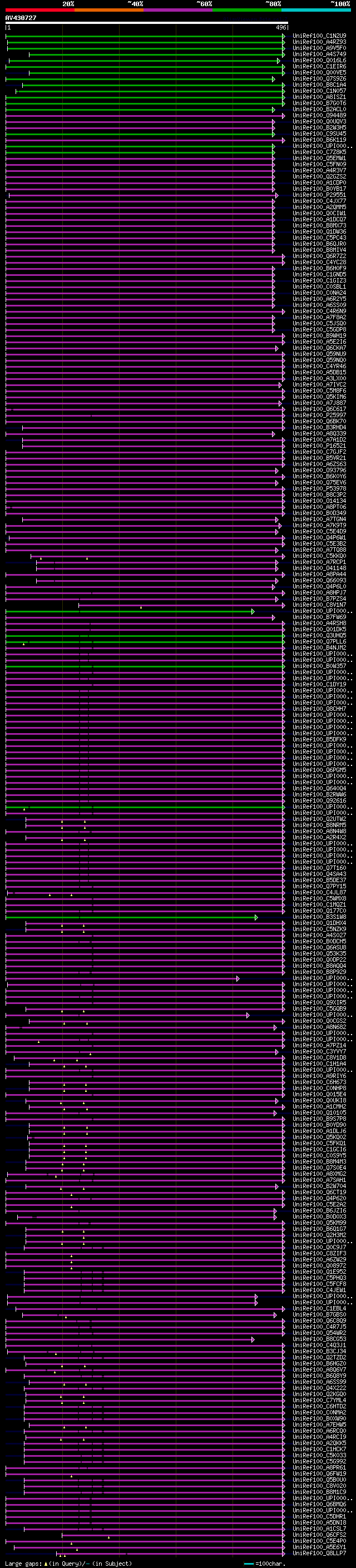Image resolution: width=356 pixels, height=1568 pixels.
Task: Select the UniRef100_B6K119 label
Action: click(319, 140)
